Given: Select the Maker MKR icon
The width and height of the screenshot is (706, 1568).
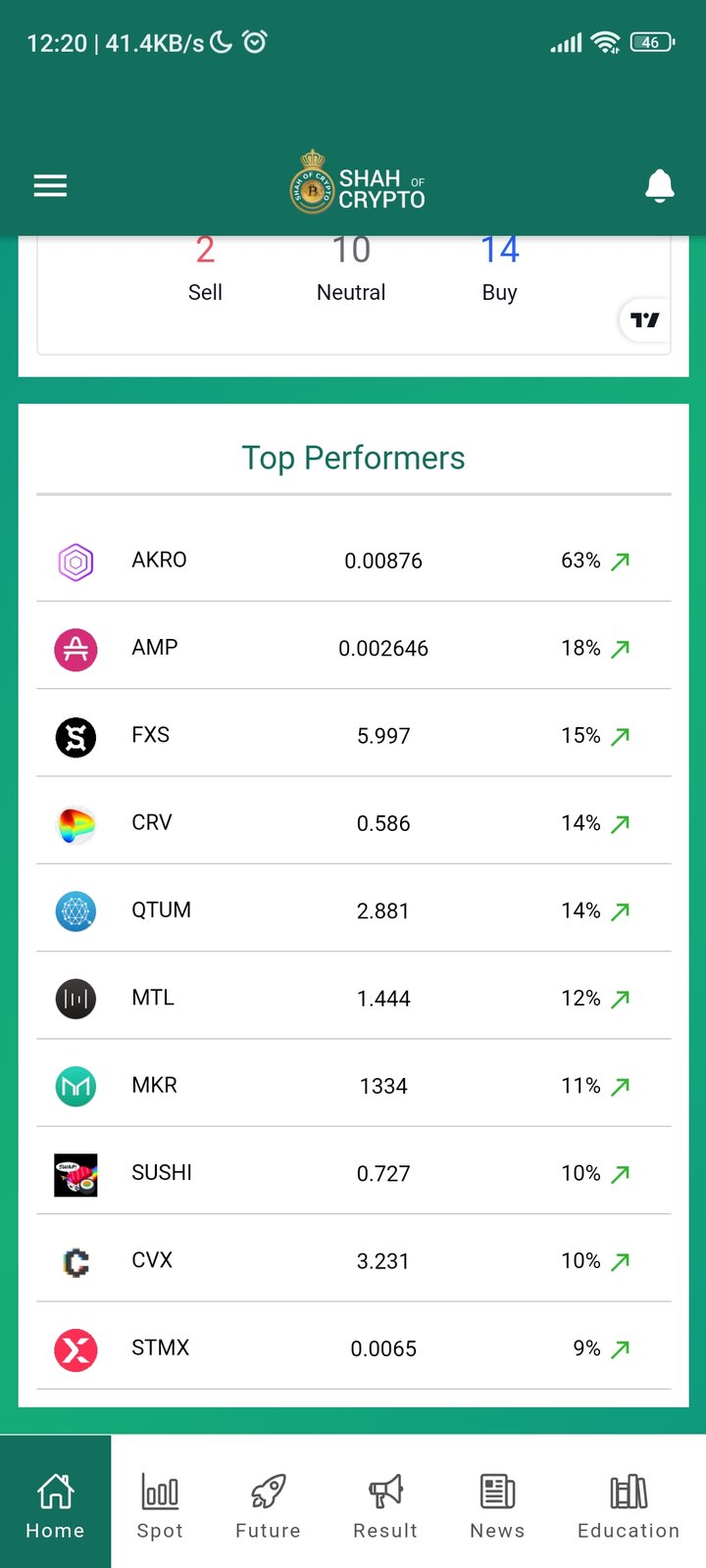Looking at the screenshot, I should click(x=76, y=1086).
